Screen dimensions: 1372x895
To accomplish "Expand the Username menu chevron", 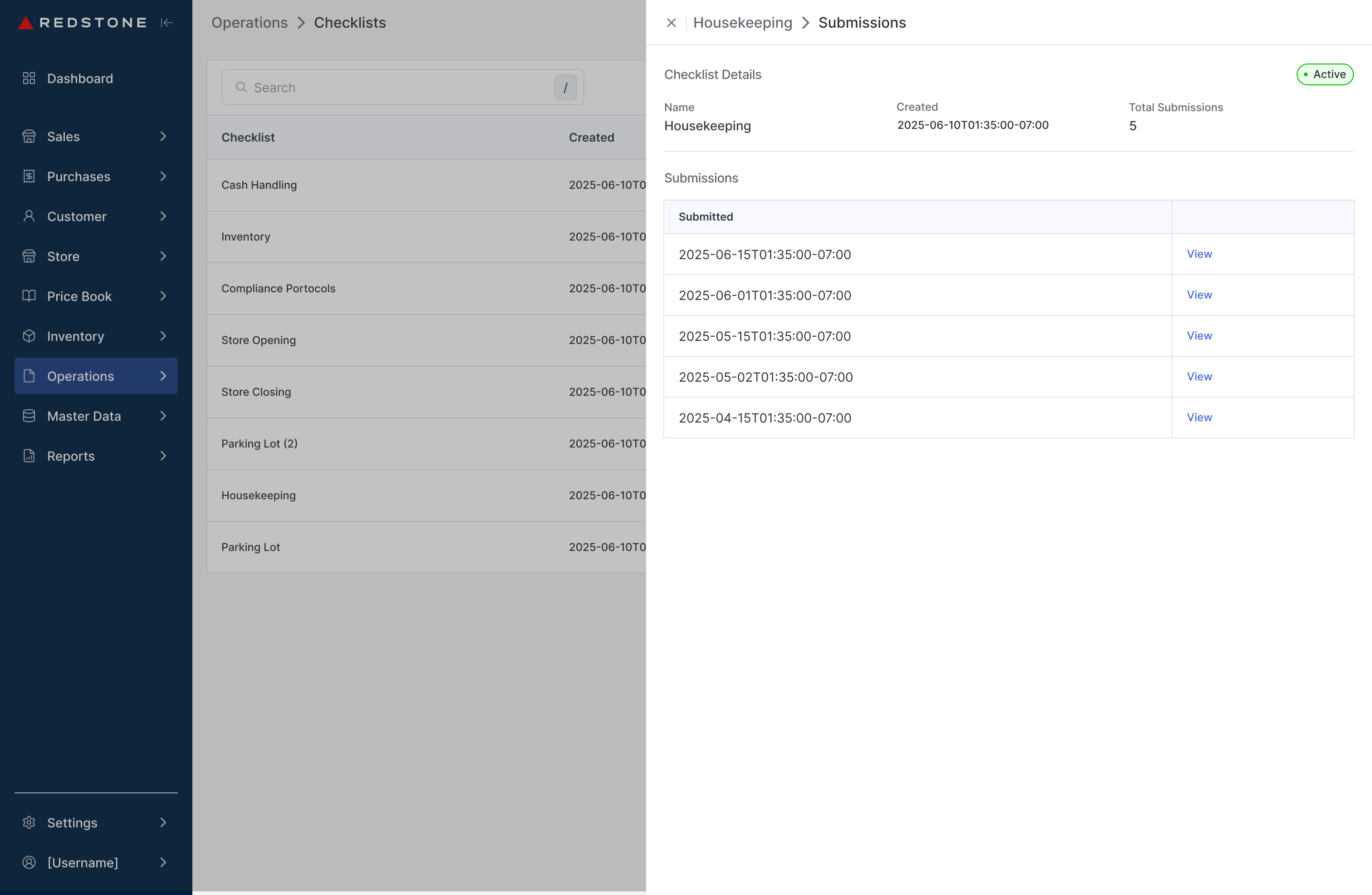I will coord(163,862).
